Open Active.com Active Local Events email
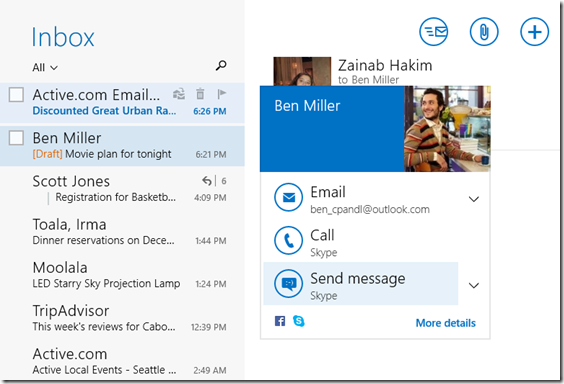Image resolution: width=564 pixels, height=384 pixels. coord(122,361)
